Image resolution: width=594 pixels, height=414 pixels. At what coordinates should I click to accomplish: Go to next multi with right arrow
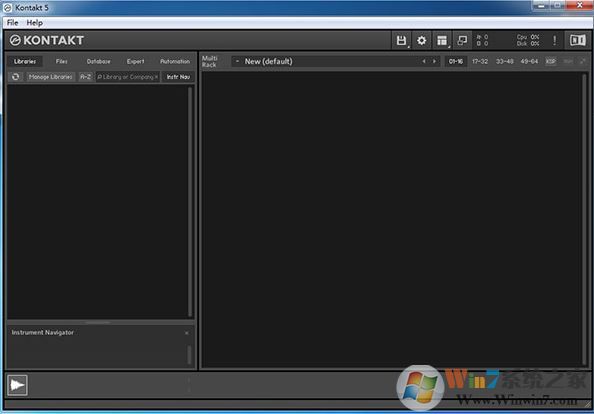pos(434,61)
